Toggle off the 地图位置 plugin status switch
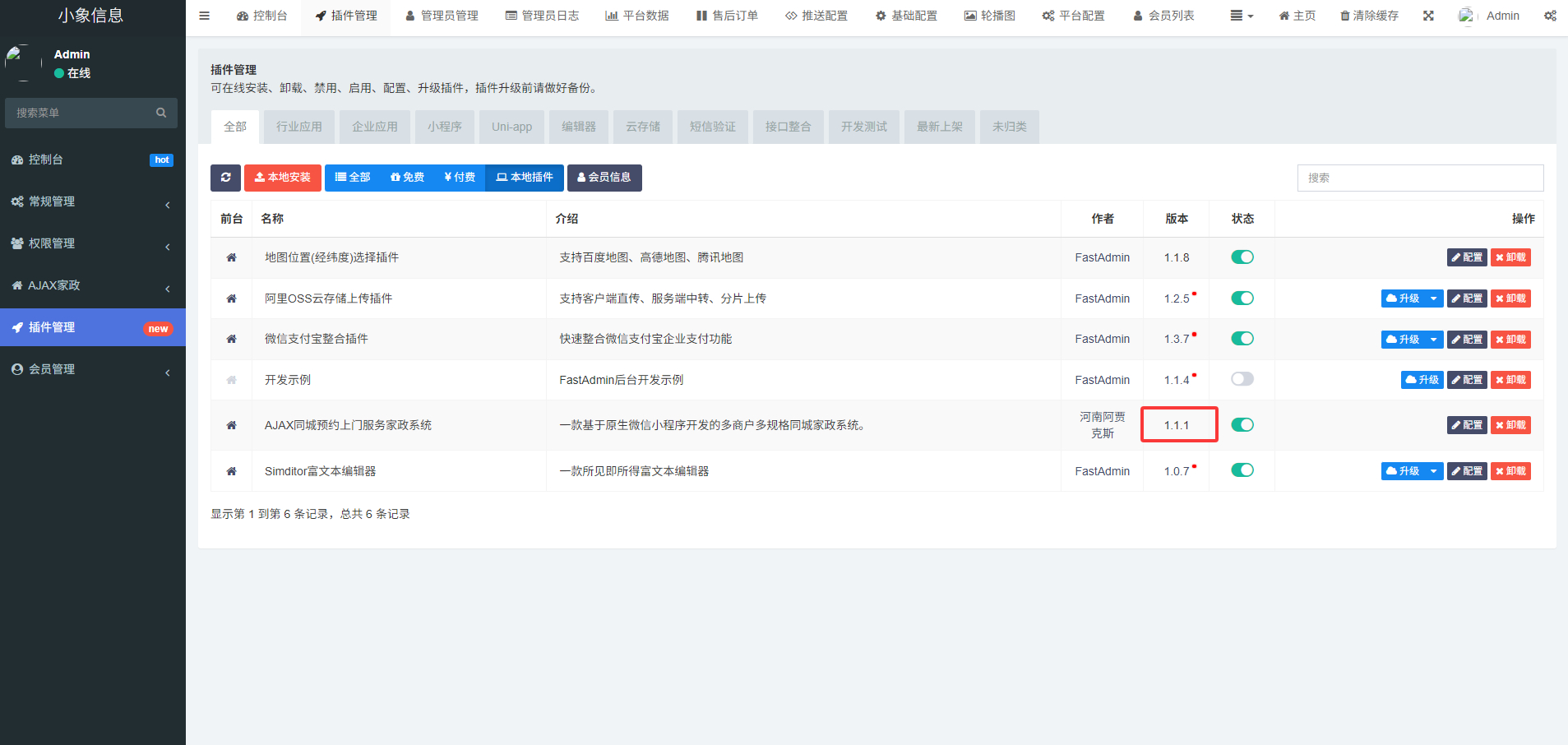Screen dimensions: 1568x745 [x=1242, y=257]
